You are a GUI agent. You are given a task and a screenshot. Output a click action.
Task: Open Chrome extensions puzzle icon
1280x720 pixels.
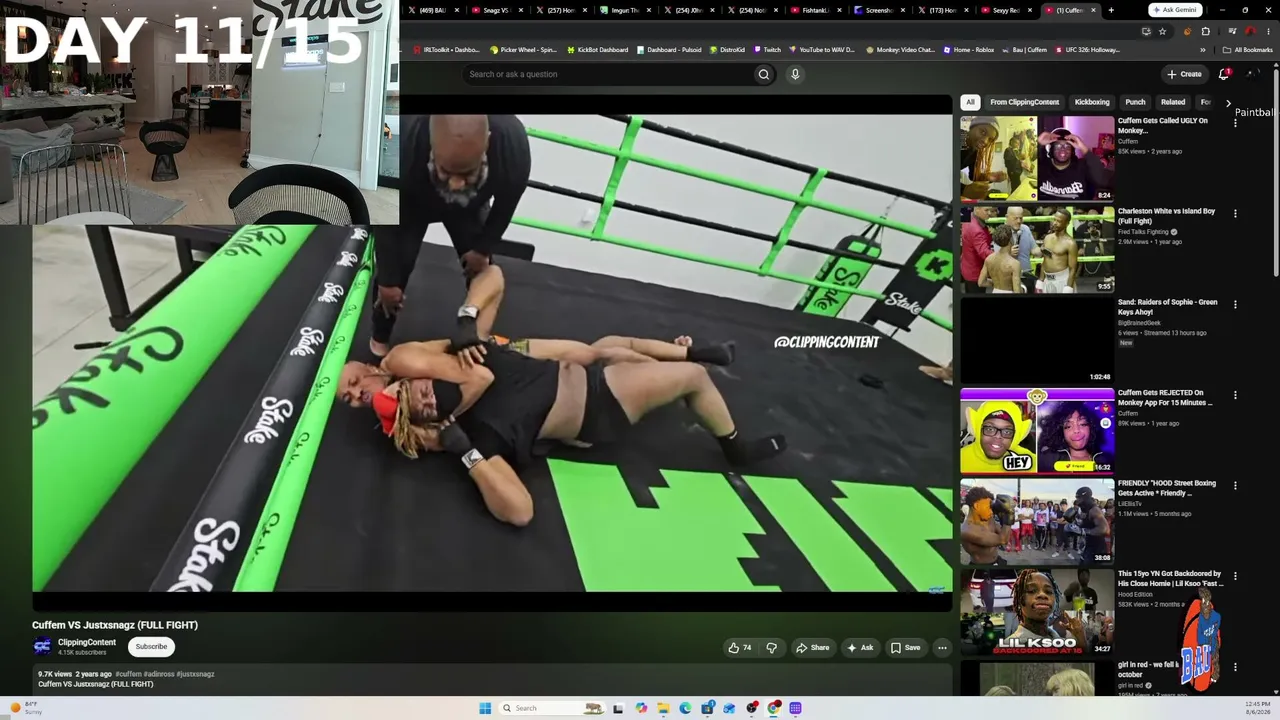point(1205,31)
